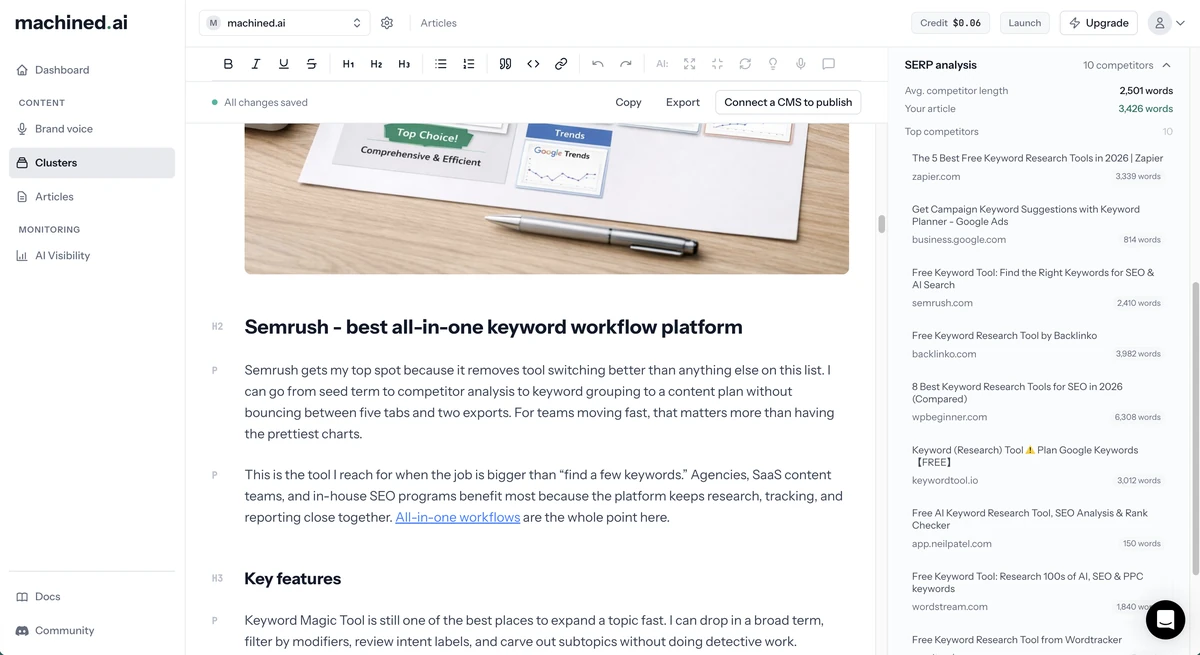Go to machined.ai logo home
1200x655 pixels.
[x=71, y=22]
